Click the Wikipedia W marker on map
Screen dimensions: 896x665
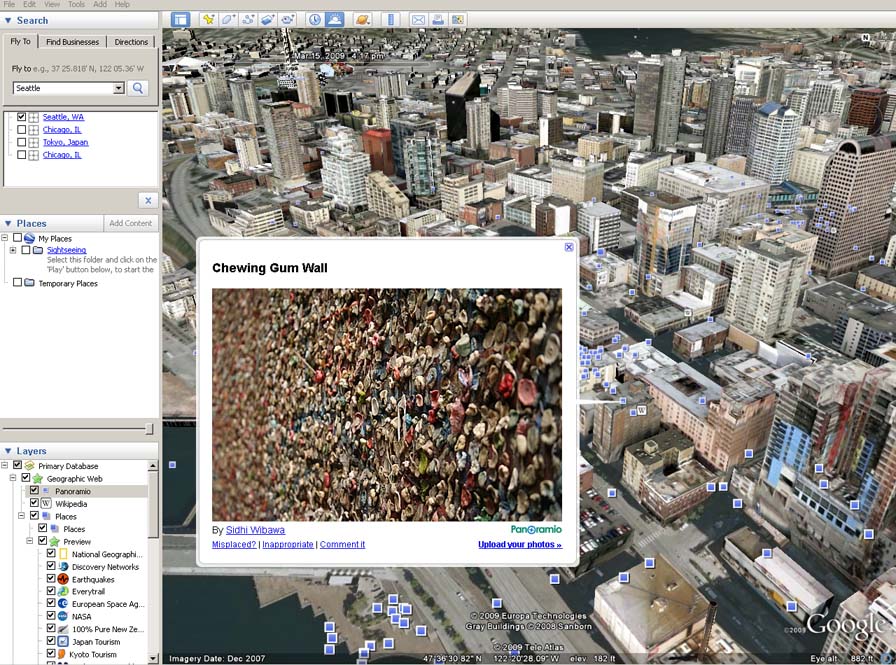pyautogui.click(x=642, y=410)
